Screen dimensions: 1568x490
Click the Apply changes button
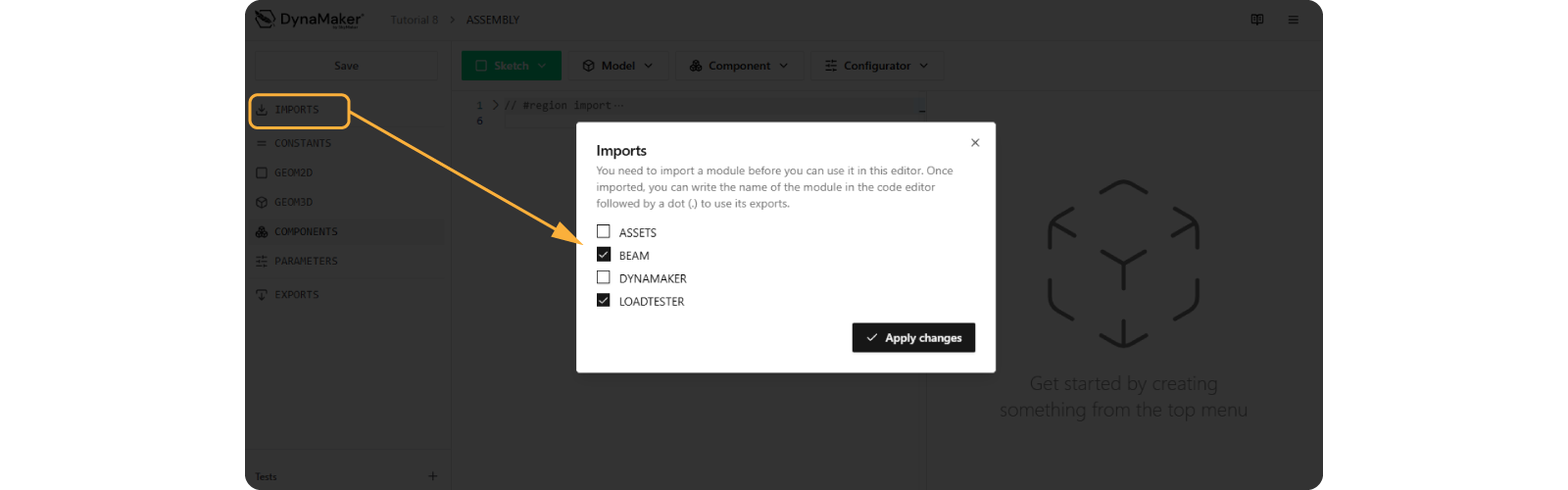tap(913, 338)
